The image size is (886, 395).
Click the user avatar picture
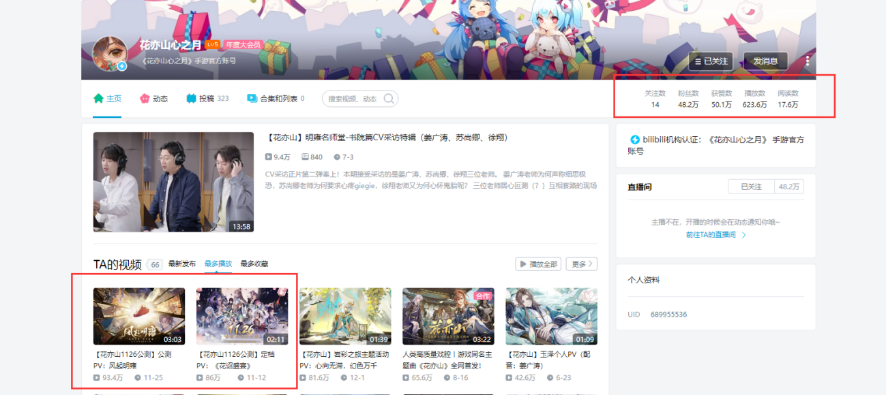pos(110,54)
